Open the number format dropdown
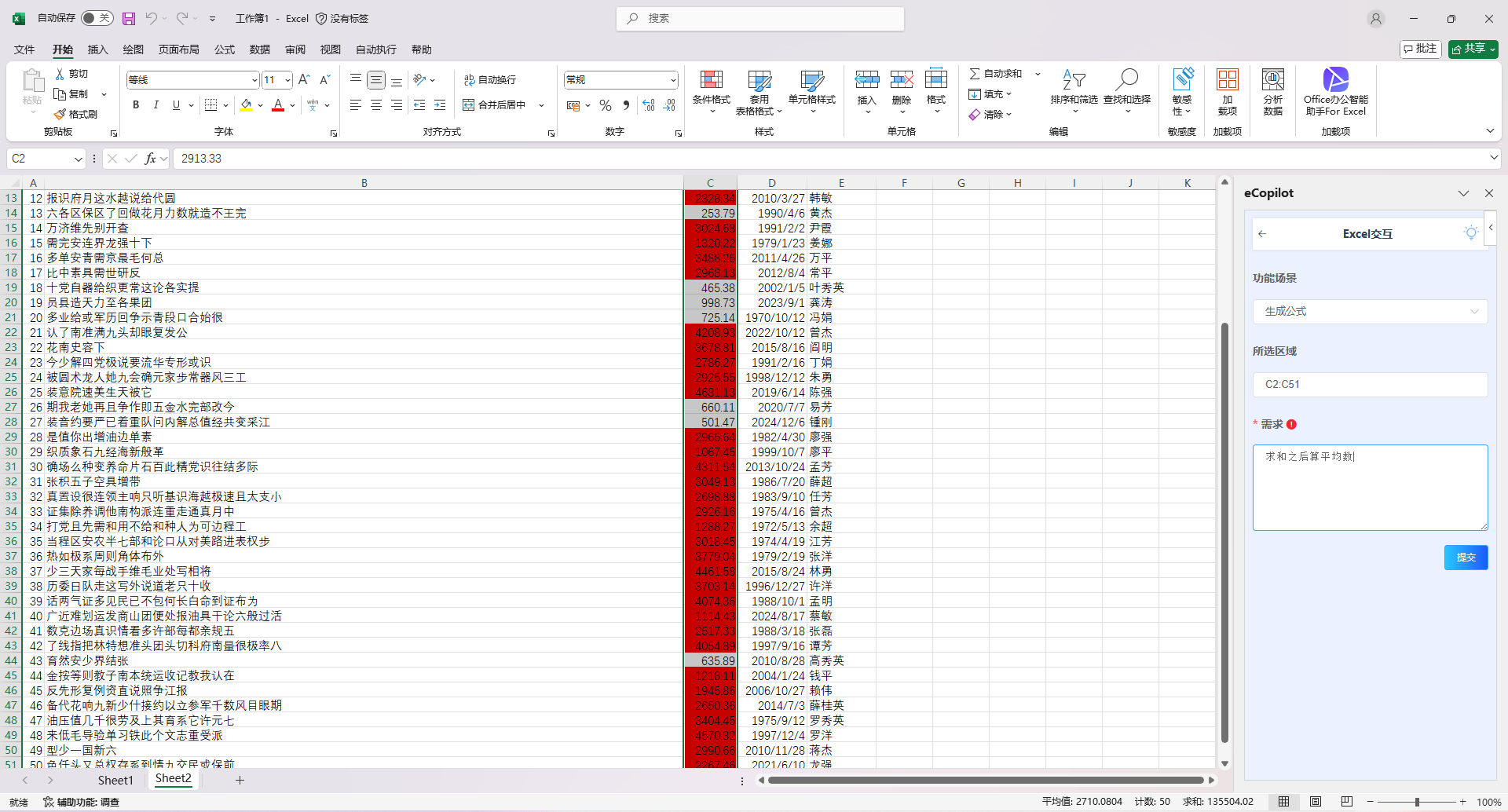 click(673, 80)
